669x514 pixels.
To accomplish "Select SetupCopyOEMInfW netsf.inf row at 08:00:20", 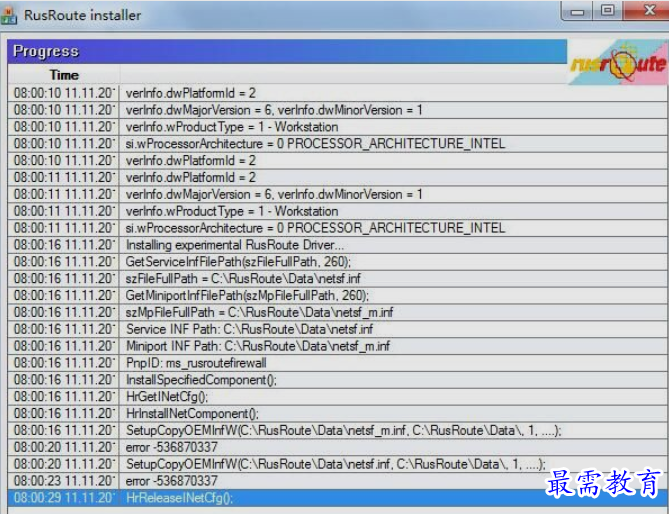I will pos(337,464).
